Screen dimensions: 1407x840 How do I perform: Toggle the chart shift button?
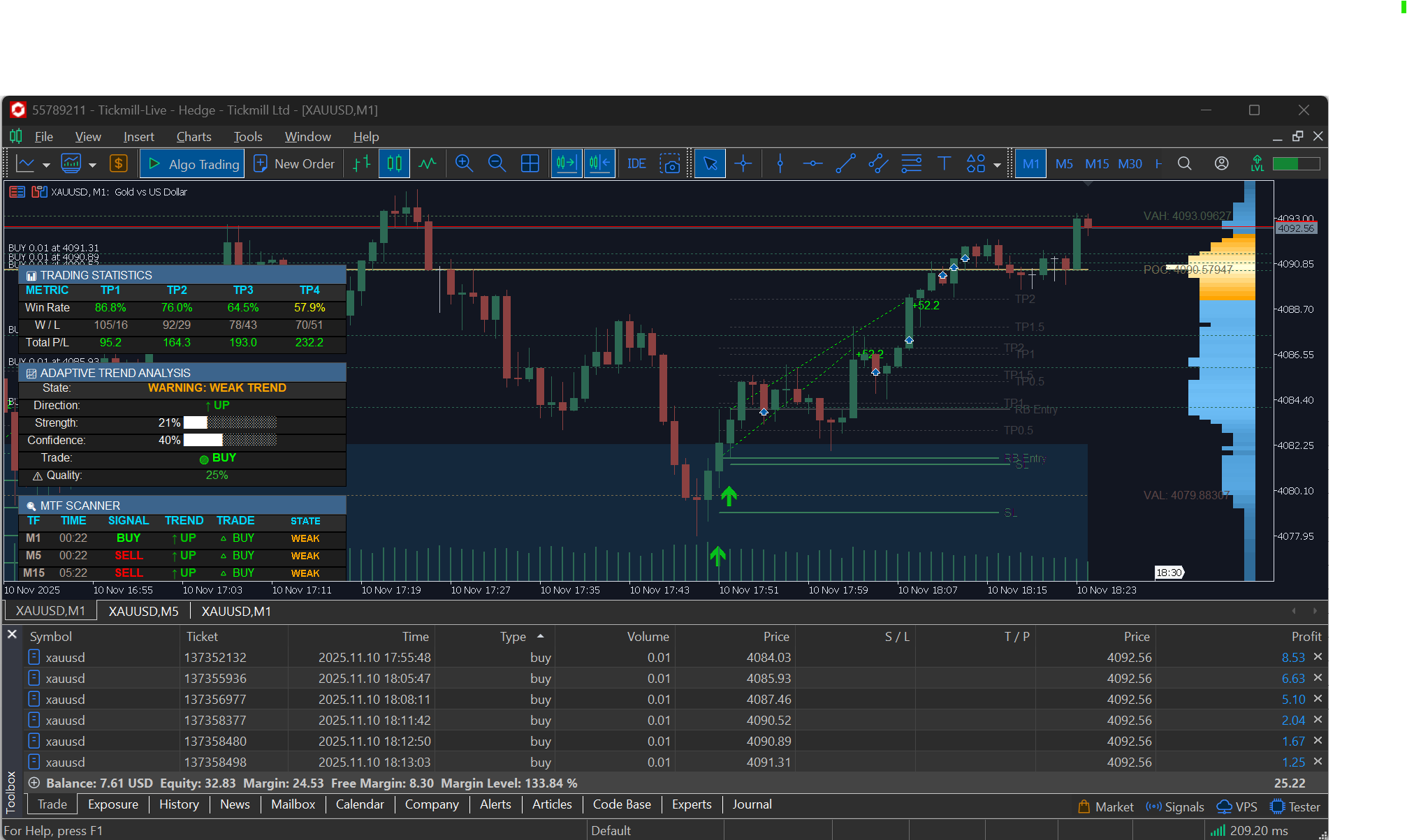[x=599, y=163]
